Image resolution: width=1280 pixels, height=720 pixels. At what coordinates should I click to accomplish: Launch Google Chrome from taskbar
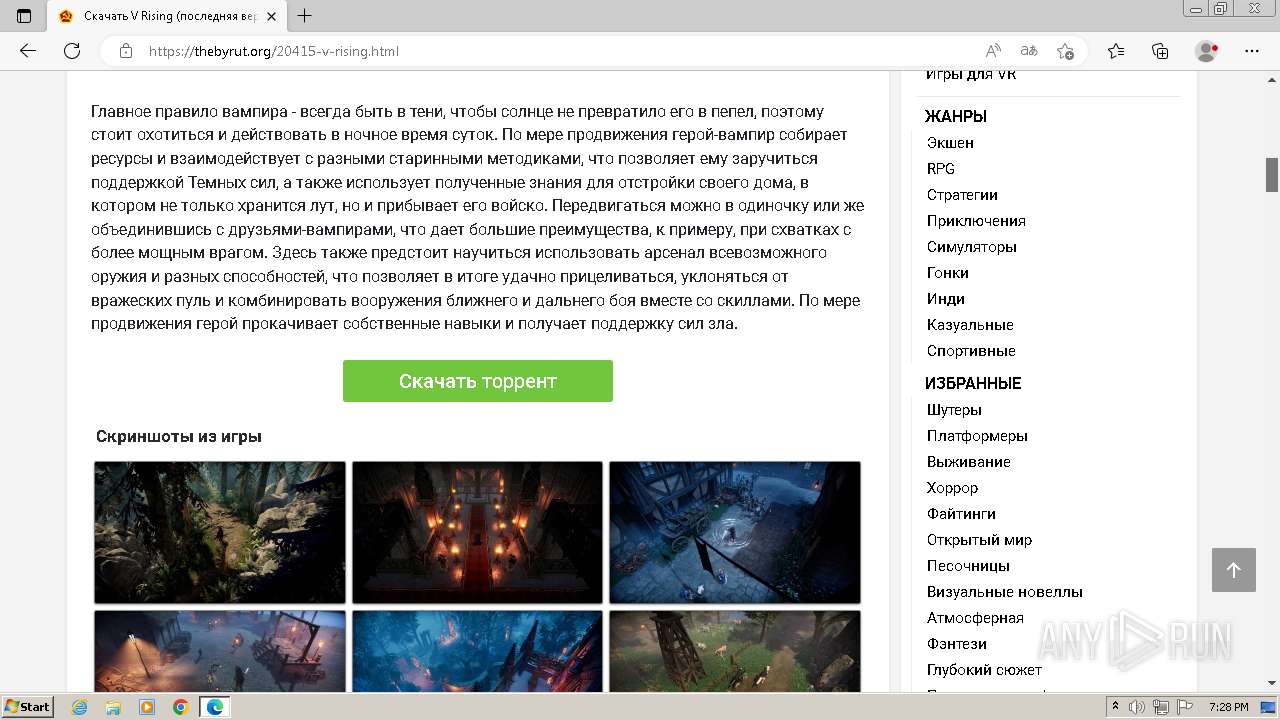[181, 707]
